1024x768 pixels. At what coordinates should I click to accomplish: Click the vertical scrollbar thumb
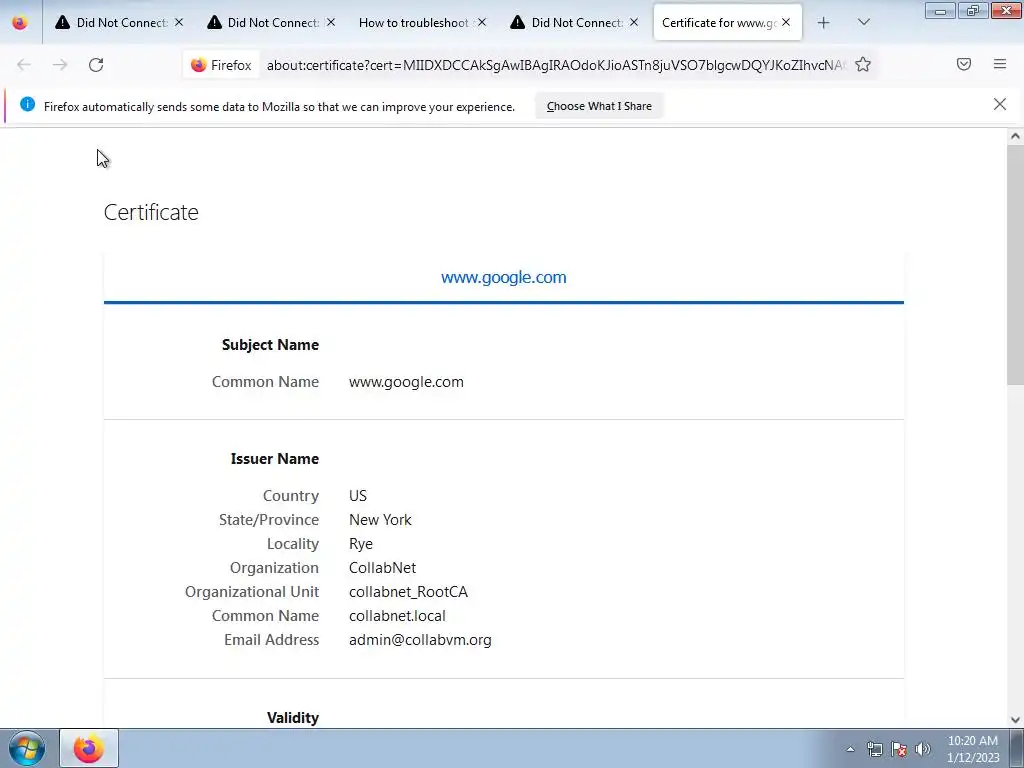click(1015, 264)
